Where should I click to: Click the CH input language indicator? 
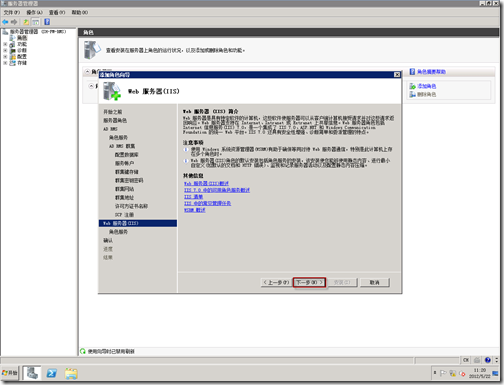(466, 360)
